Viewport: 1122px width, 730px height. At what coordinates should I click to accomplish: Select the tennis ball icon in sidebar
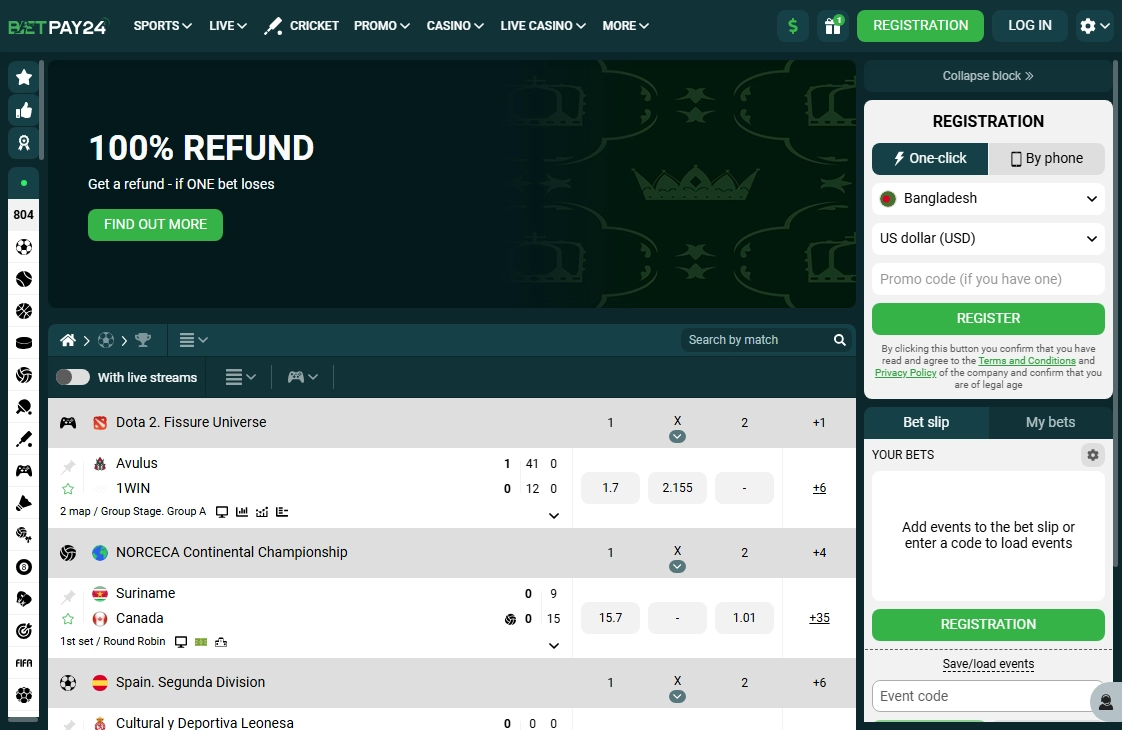pyautogui.click(x=24, y=279)
